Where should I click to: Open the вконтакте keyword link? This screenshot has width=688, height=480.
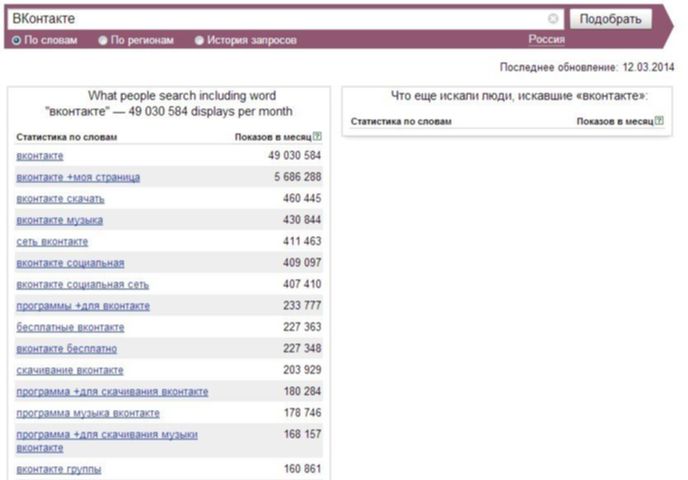point(40,156)
